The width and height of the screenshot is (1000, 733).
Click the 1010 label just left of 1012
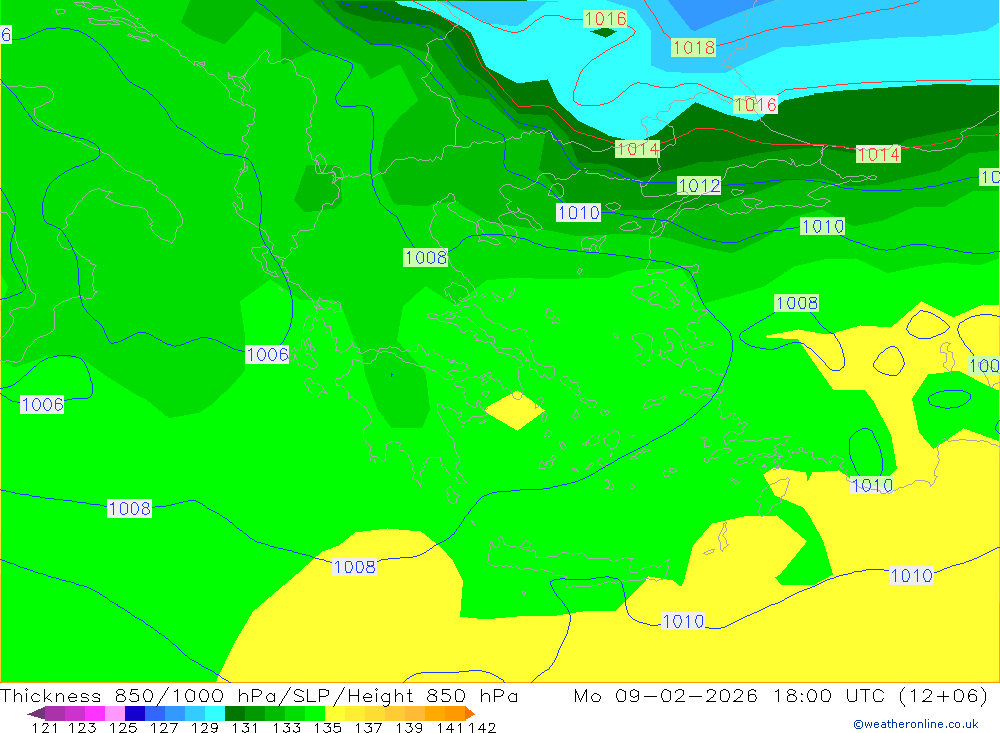(x=578, y=212)
